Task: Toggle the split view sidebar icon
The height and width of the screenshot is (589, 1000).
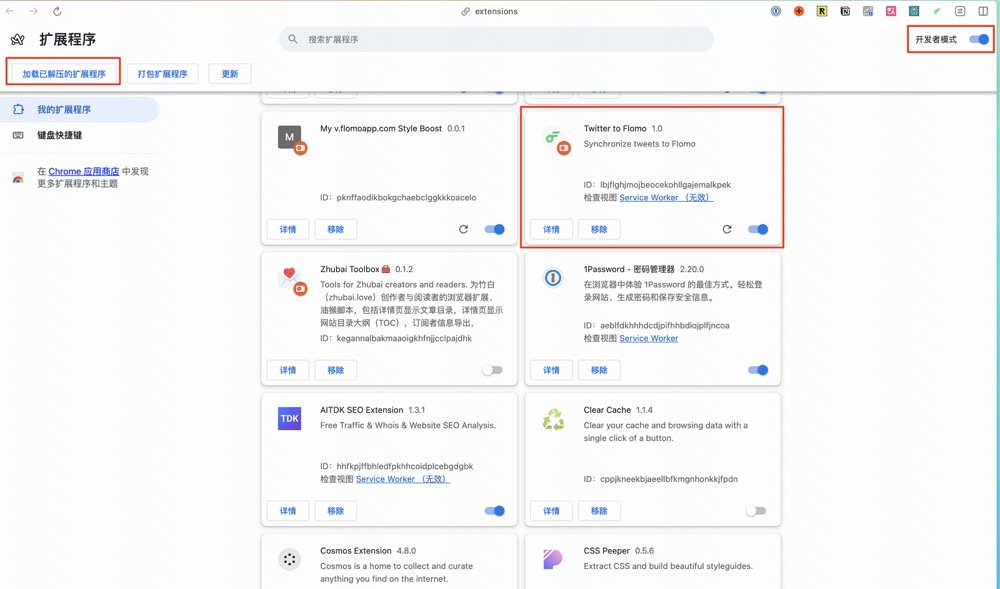Action: [983, 11]
